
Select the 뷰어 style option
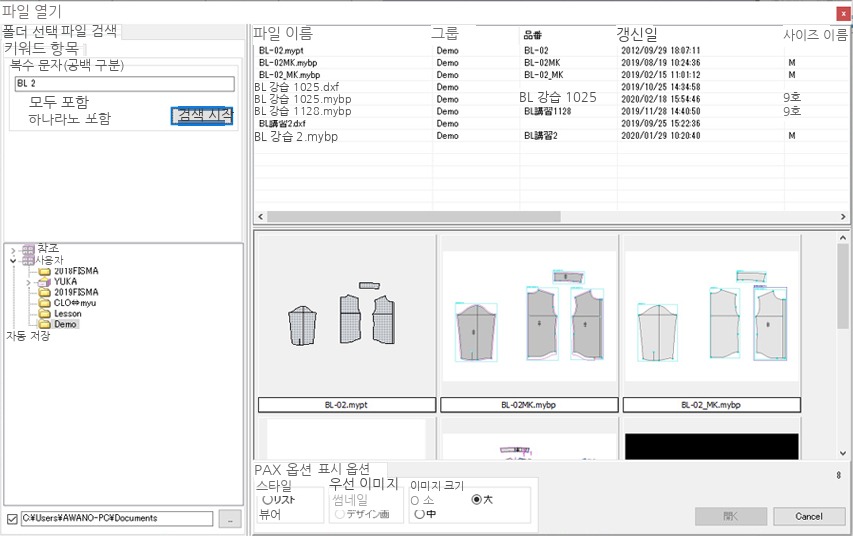(270, 514)
